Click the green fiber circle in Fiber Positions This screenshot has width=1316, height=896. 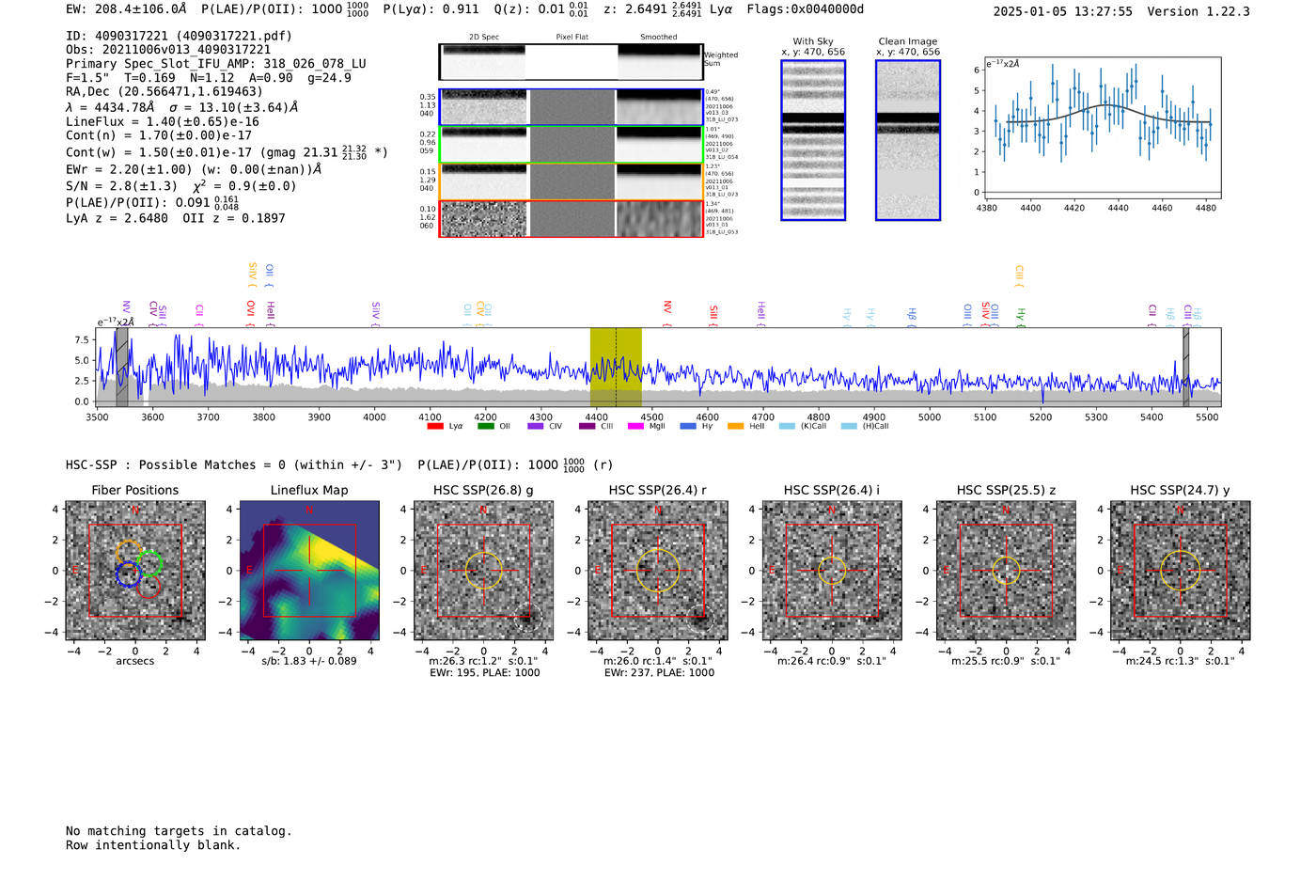coord(149,564)
